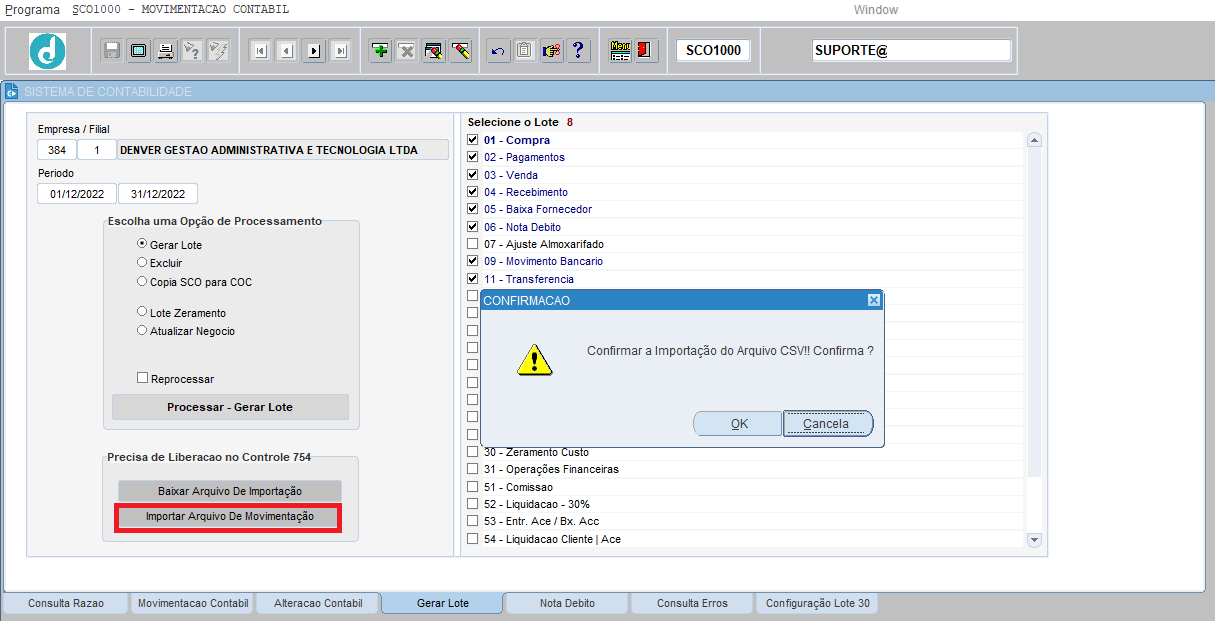Click the Undo arrow toolbar icon
1216x621 pixels.
[499, 51]
